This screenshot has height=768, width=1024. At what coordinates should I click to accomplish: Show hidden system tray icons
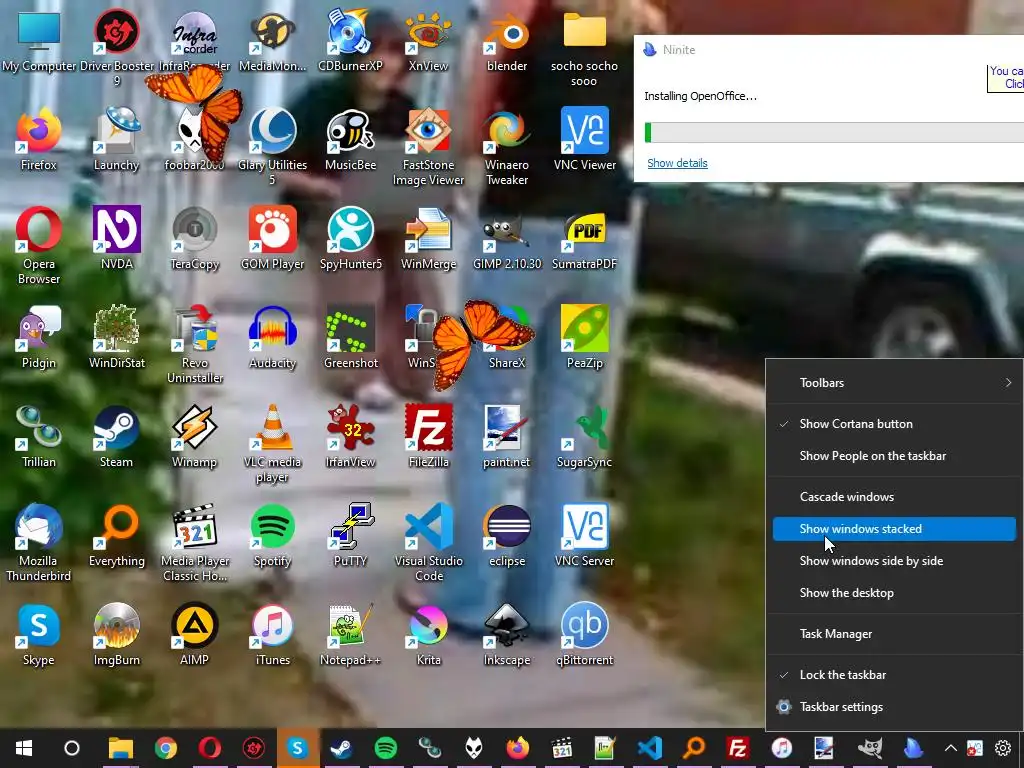pyautogui.click(x=951, y=748)
